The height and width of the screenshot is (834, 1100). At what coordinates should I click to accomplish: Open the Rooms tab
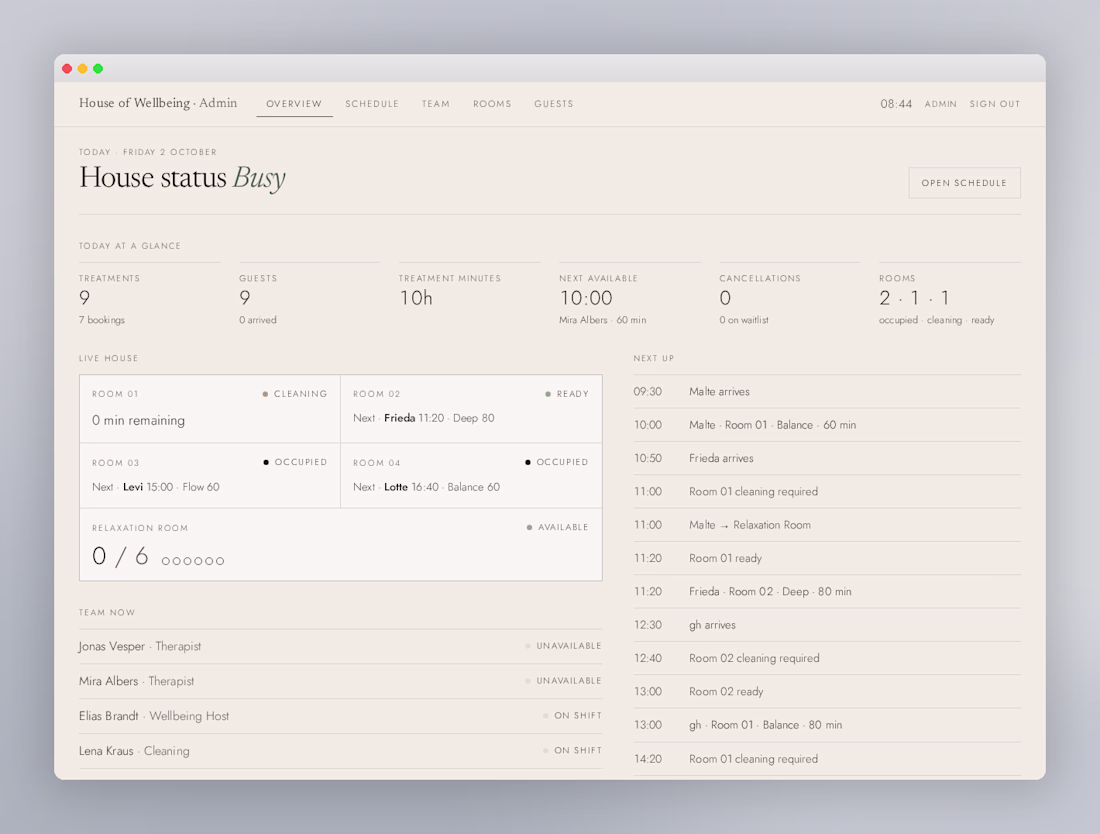tap(492, 104)
